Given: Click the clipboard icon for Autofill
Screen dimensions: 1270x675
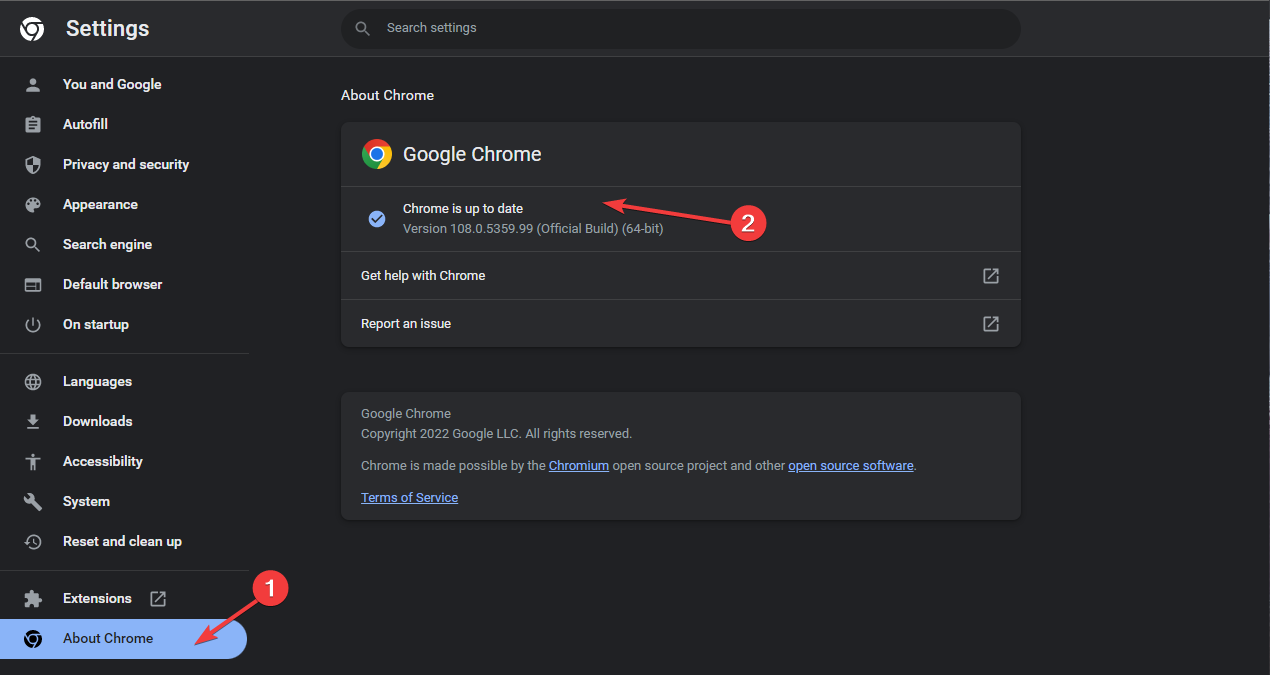Looking at the screenshot, I should (x=33, y=124).
